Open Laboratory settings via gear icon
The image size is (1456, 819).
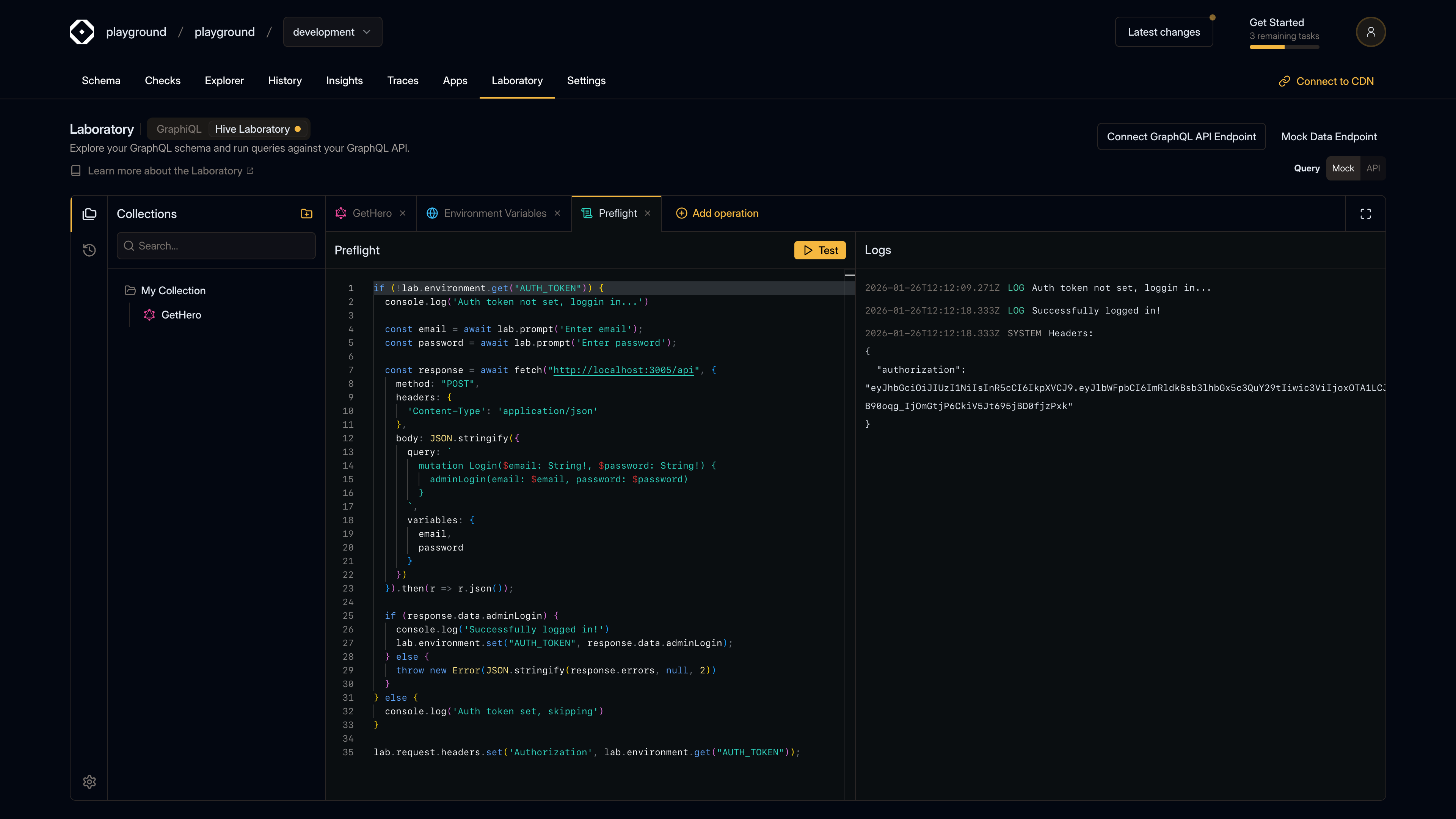(x=89, y=782)
